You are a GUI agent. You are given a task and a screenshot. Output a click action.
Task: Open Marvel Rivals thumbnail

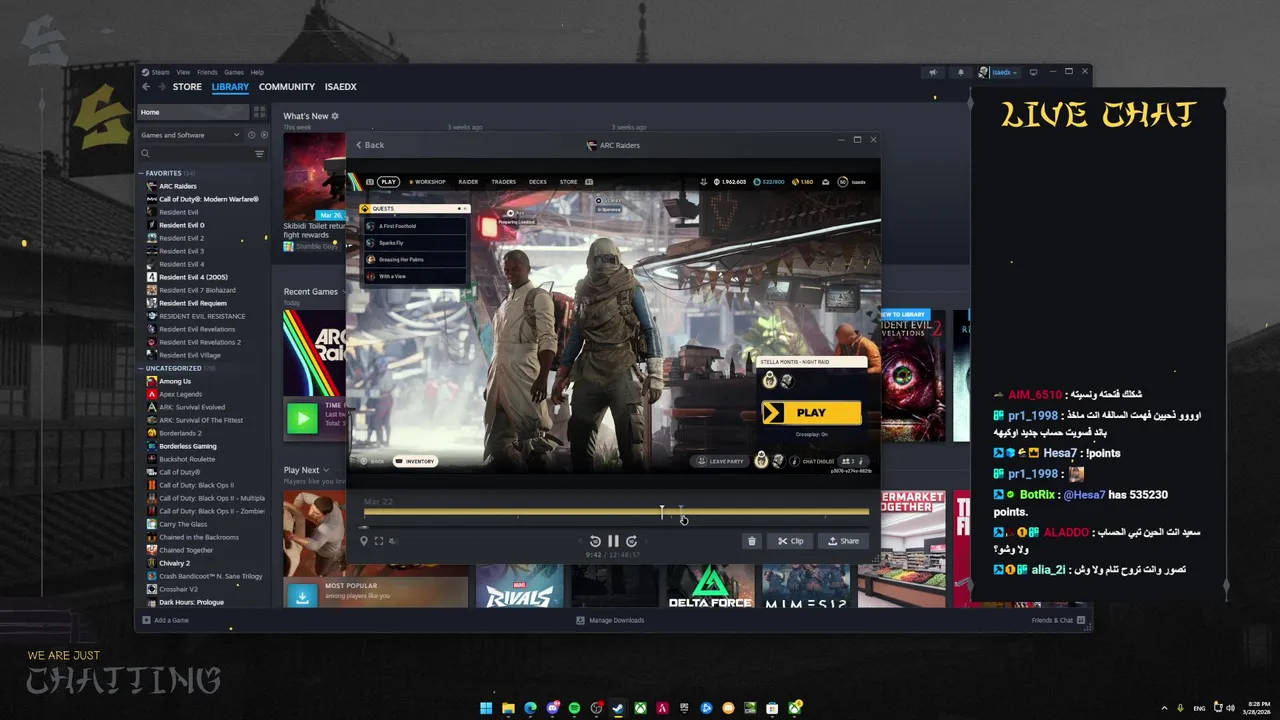tap(518, 586)
